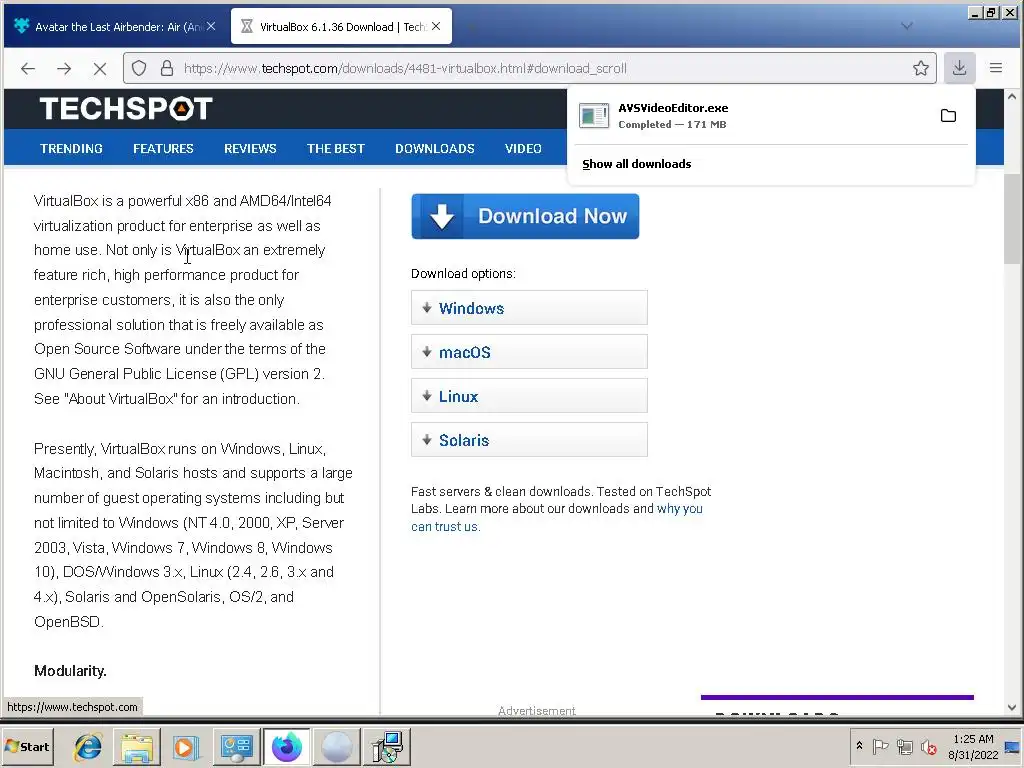This screenshot has height=768, width=1024.
Task: Click the 1:25 AM clock in tray
Action: point(973,739)
